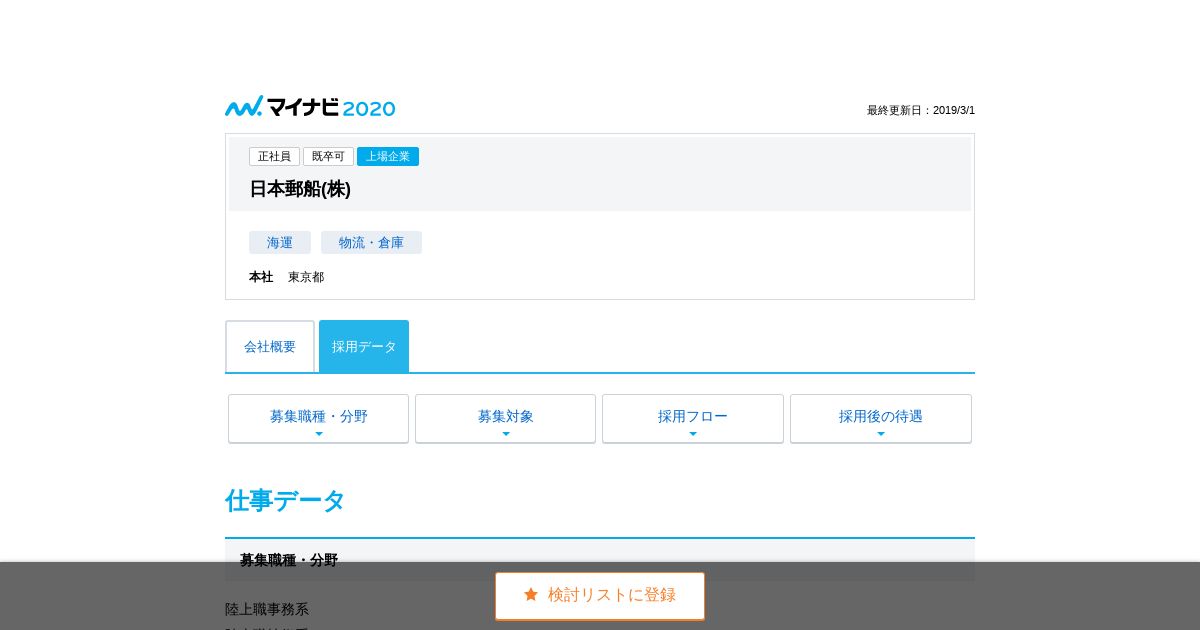The width and height of the screenshot is (1200, 630).
Task: Jump to 募集対象 section
Action: (x=505, y=418)
